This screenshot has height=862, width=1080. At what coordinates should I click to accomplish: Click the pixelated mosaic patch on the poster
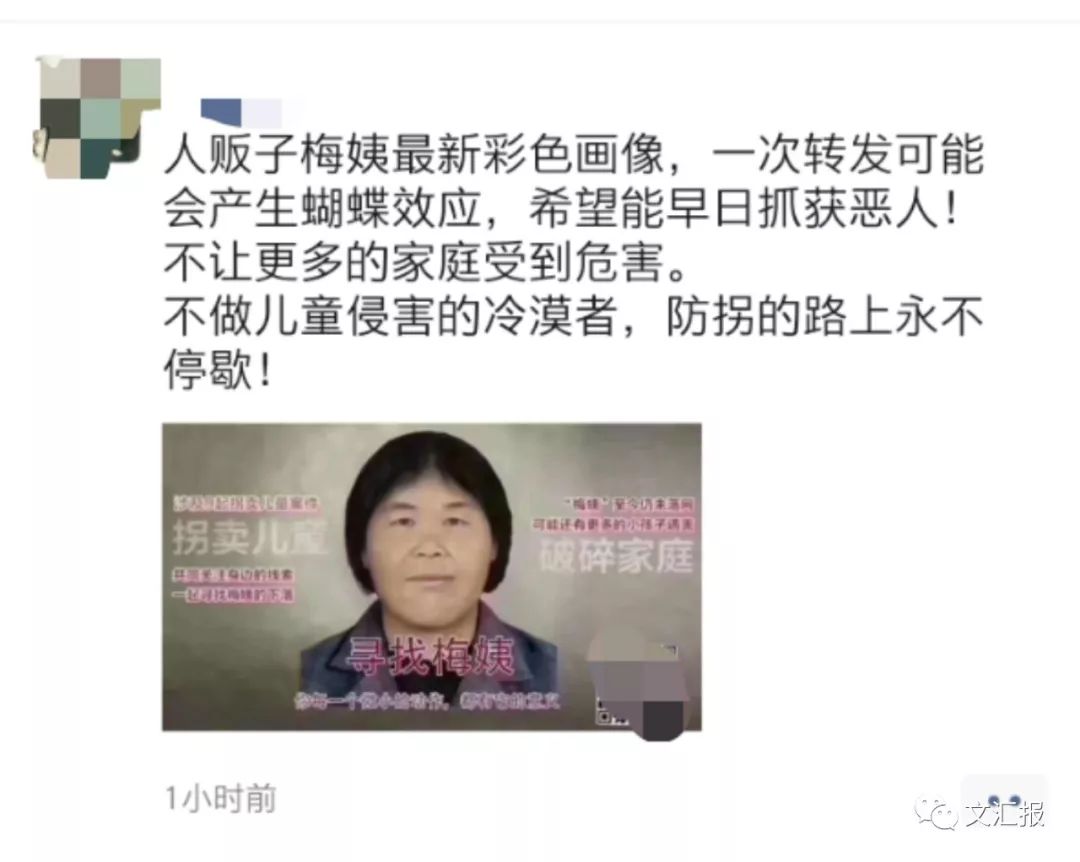click(x=643, y=684)
